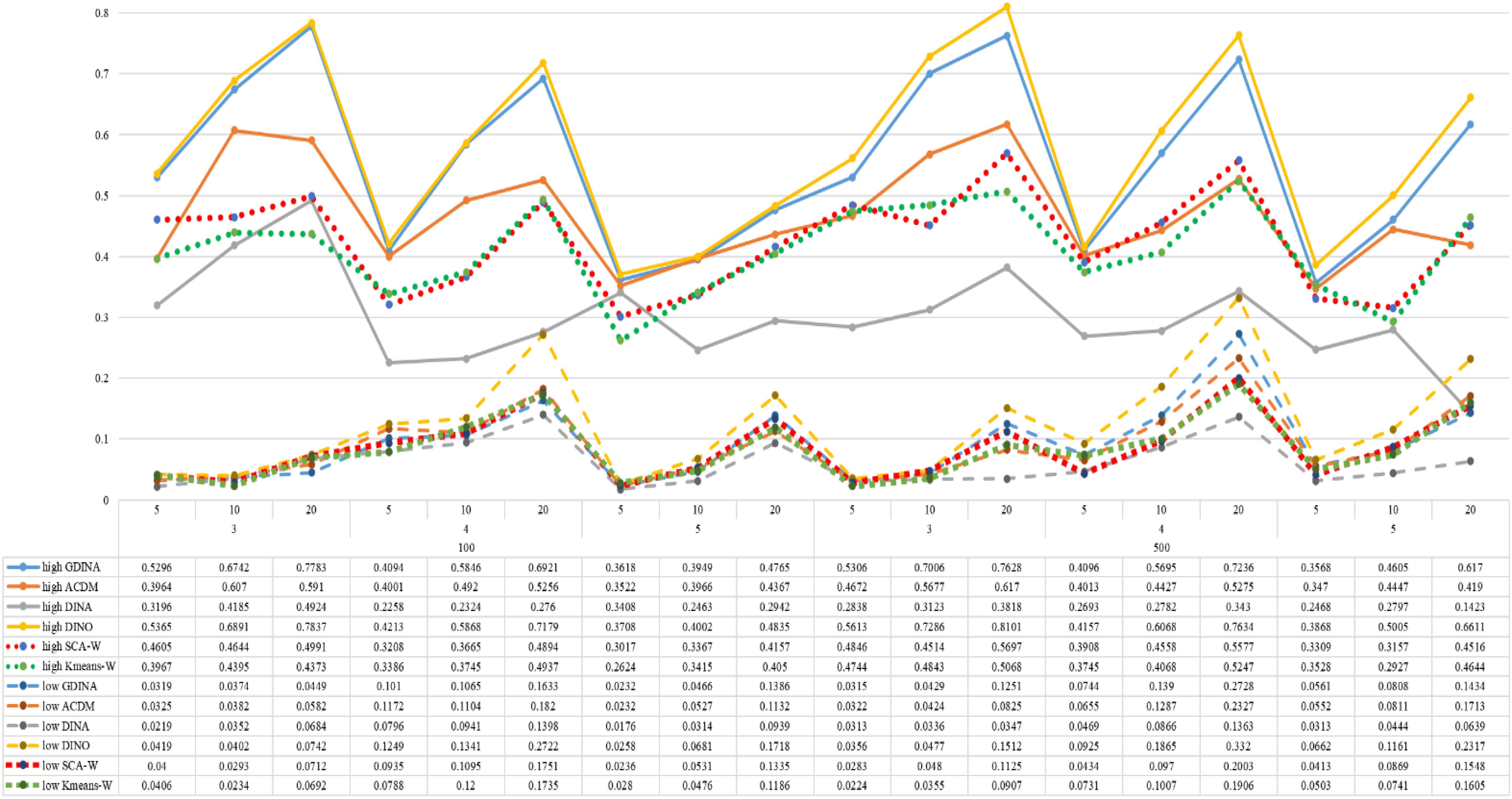Click the cell value 0.0639
Screen dimensions: 1512x799
1470,726
